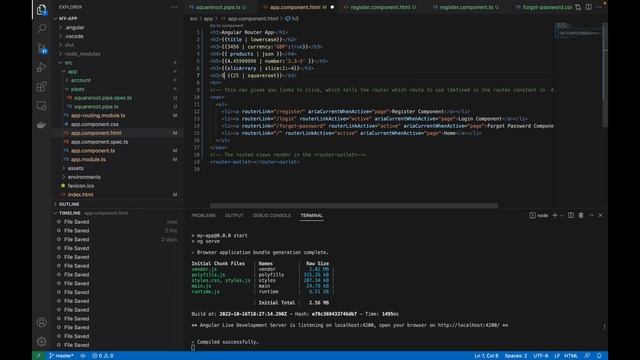Open app-routing.module.ts in the explorer
640x360 pixels.
click(x=98, y=115)
